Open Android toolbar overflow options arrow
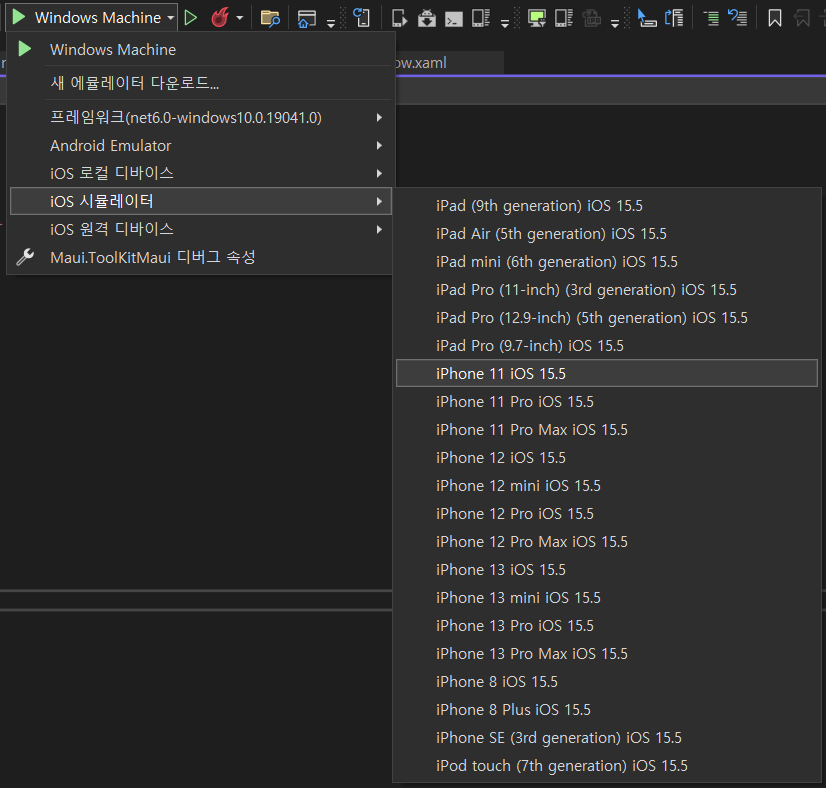The width and height of the screenshot is (826, 788). point(505,24)
